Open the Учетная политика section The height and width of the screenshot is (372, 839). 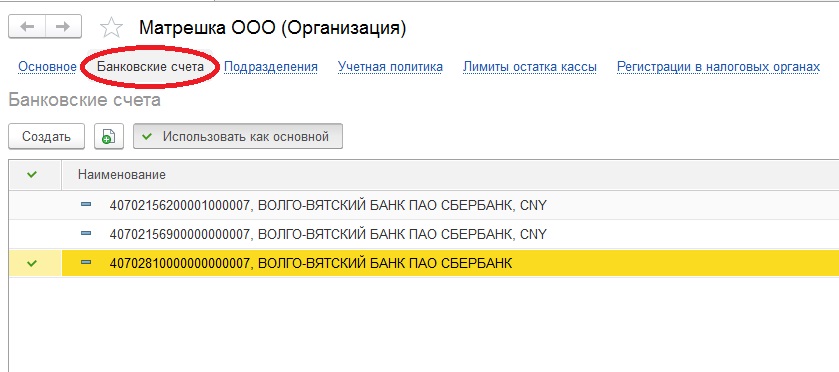pyautogui.click(x=390, y=67)
